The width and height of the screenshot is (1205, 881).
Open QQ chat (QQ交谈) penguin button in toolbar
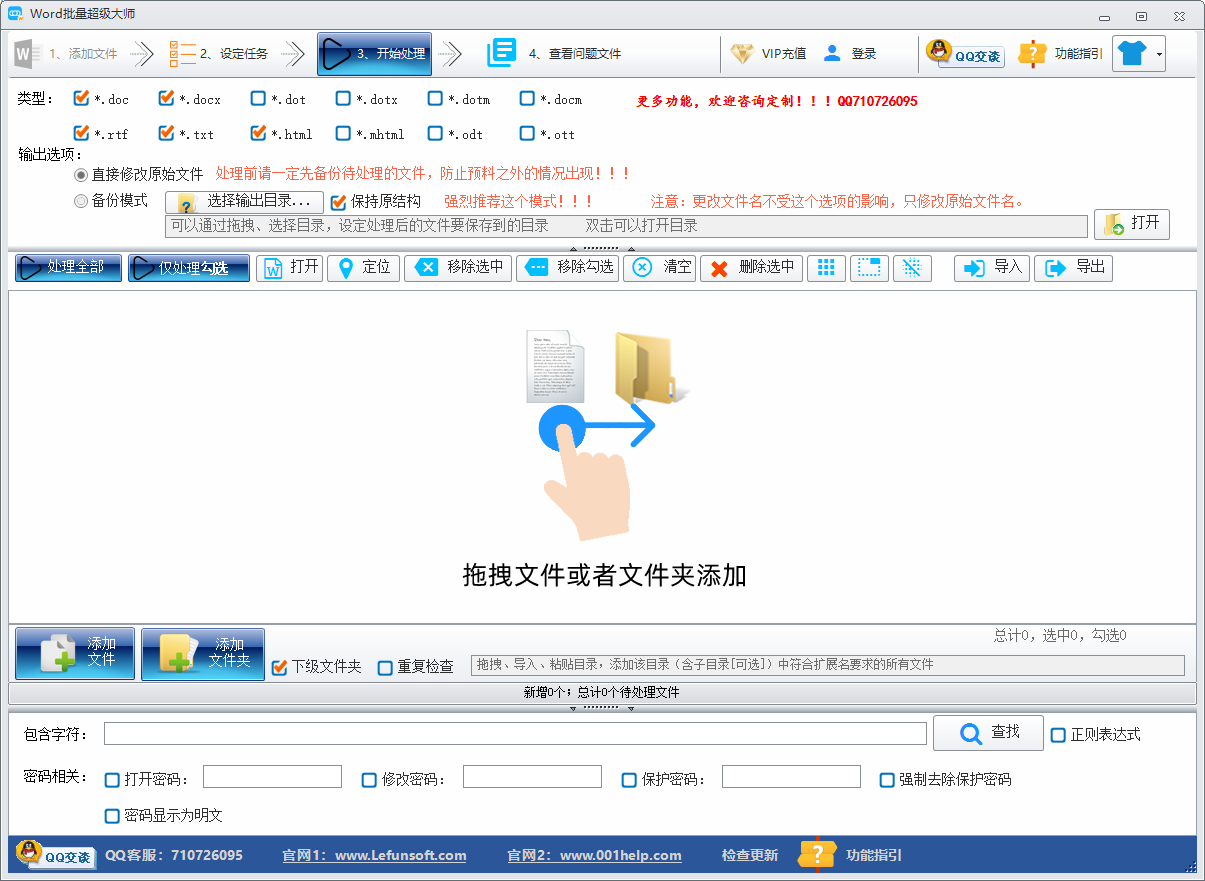click(x=965, y=54)
